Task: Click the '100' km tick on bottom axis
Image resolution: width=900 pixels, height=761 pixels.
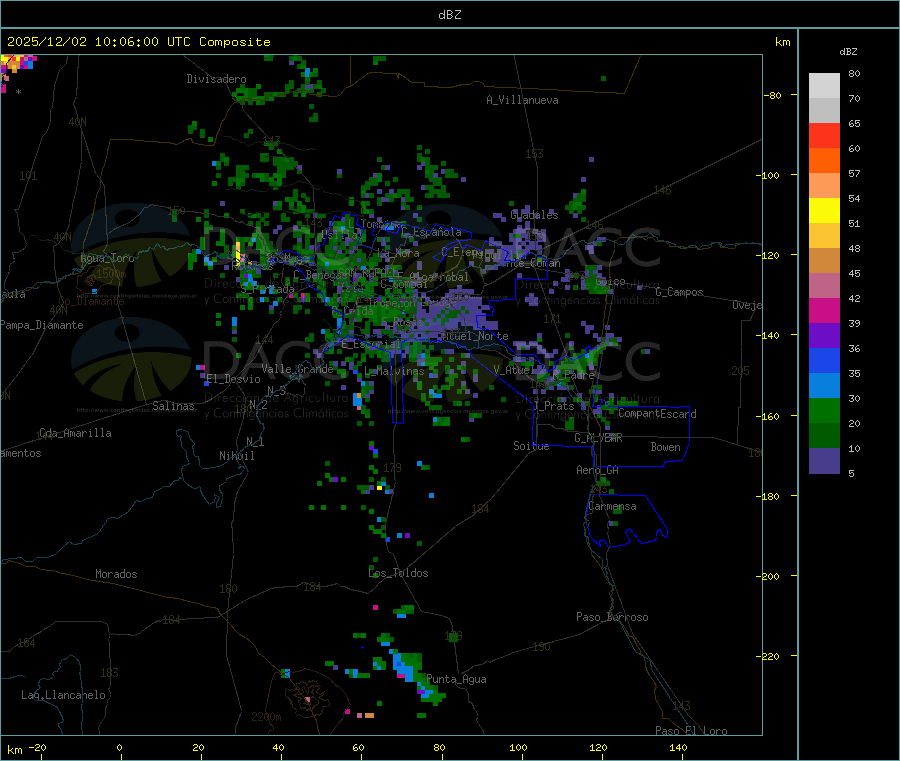Action: click(518, 747)
